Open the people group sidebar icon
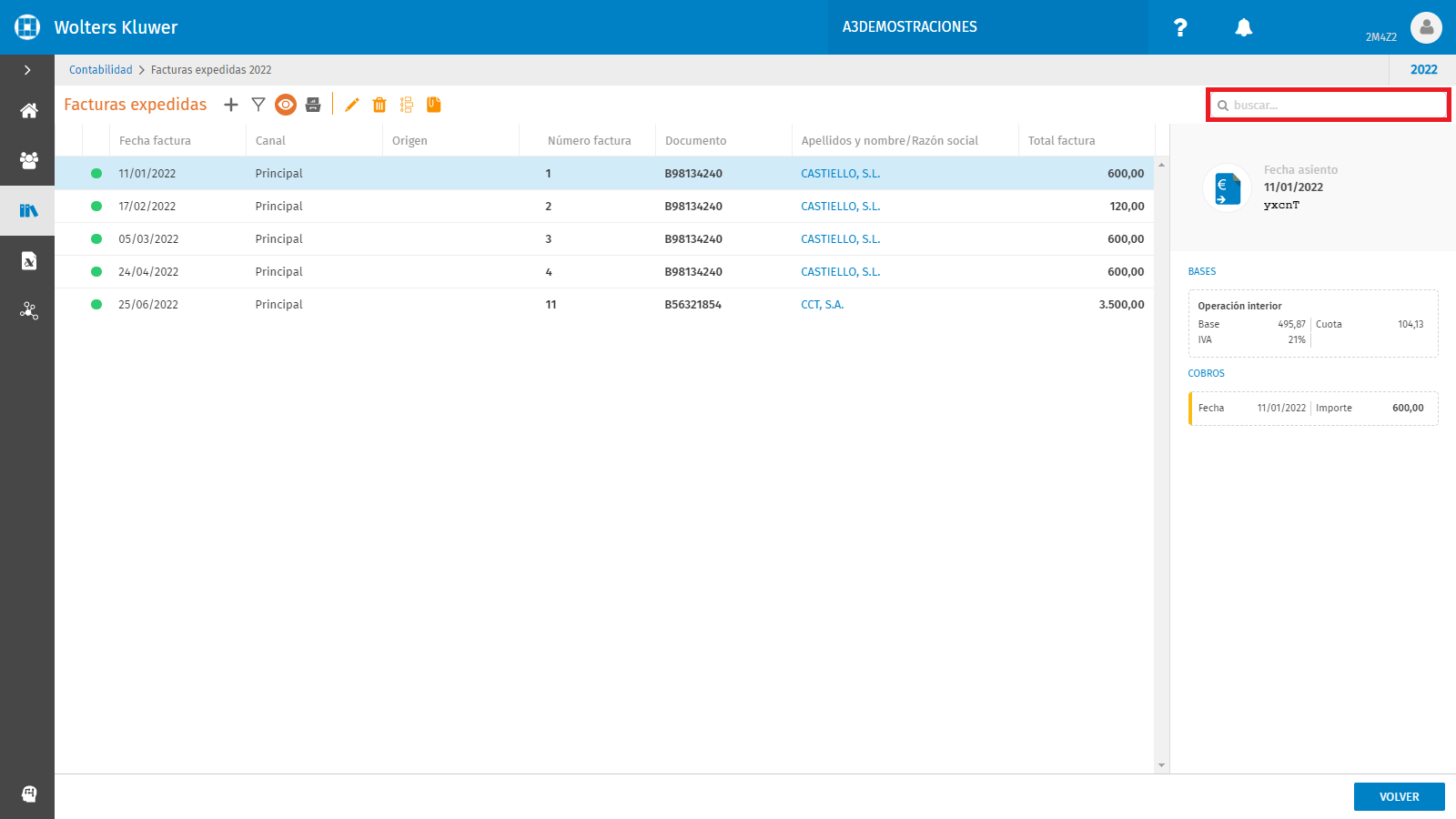Viewport: 1456px width, 819px height. (29, 161)
